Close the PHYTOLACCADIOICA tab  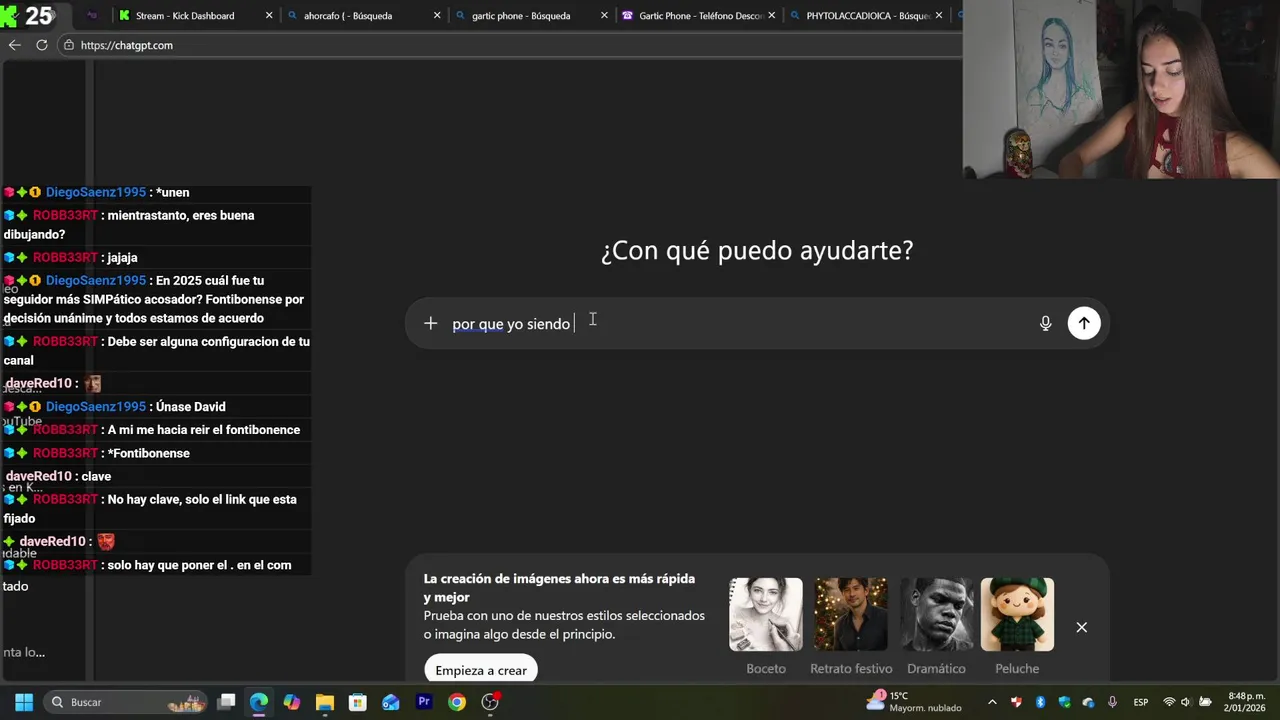click(938, 16)
